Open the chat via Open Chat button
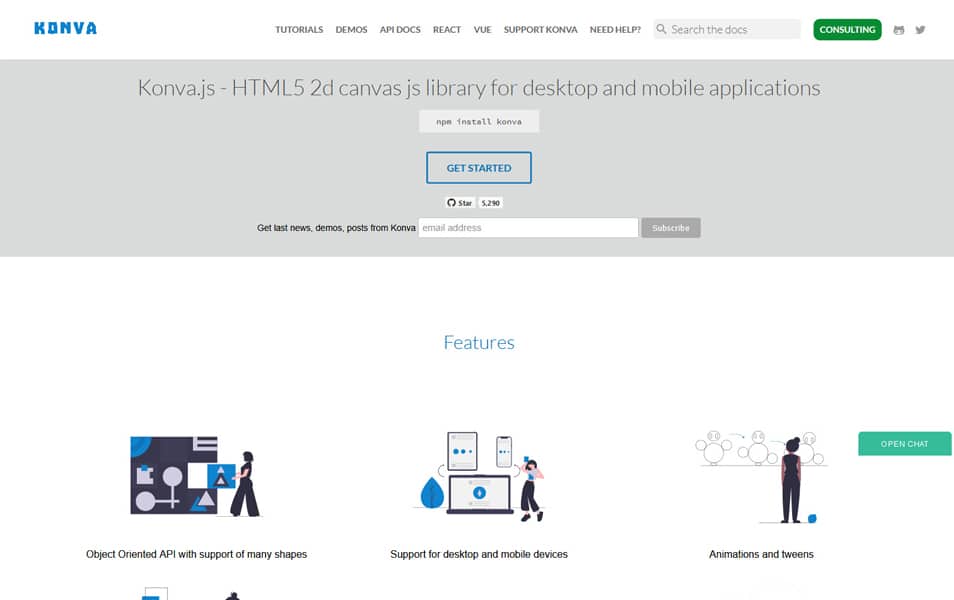The image size is (954, 600). (x=905, y=444)
